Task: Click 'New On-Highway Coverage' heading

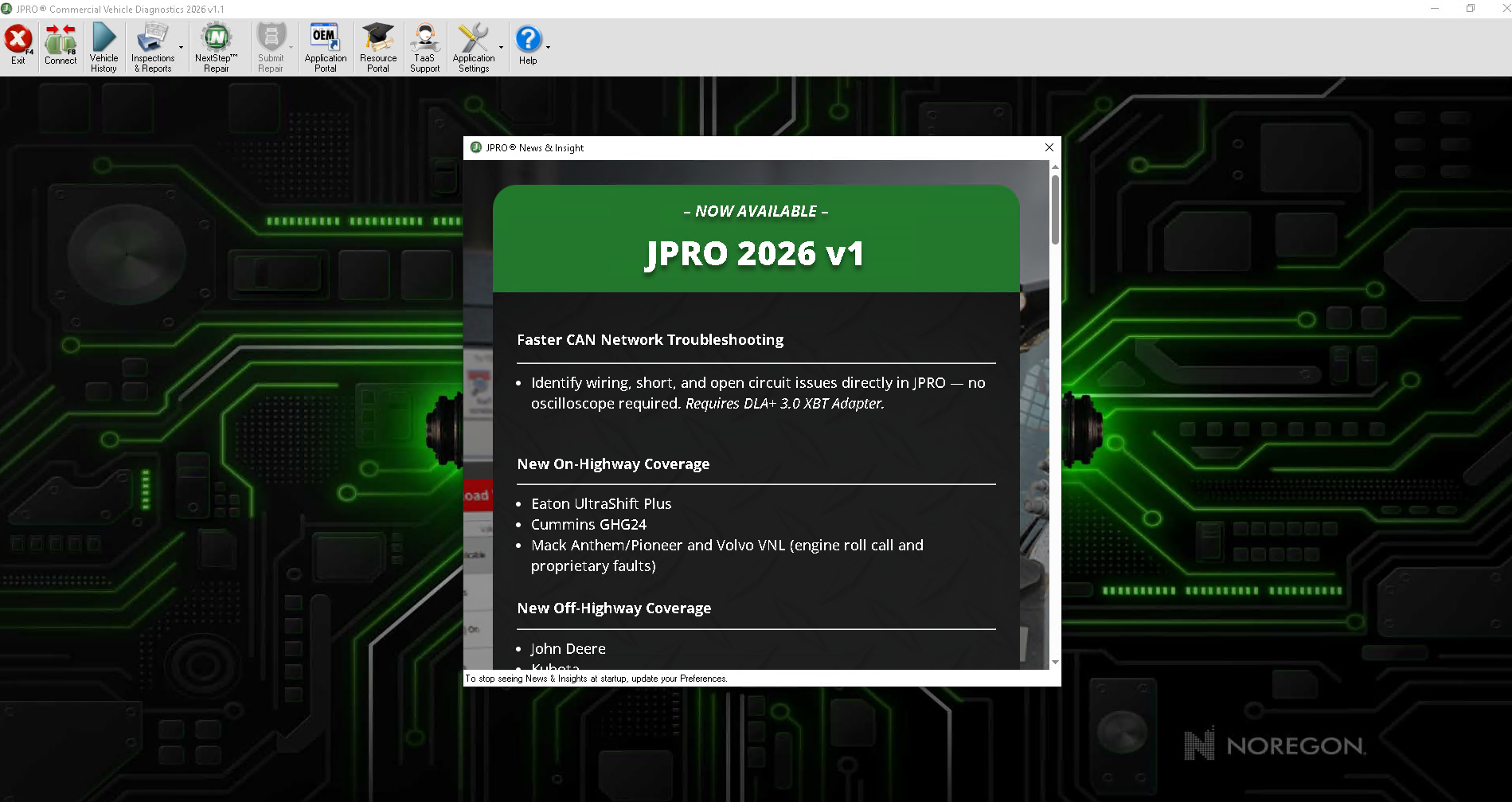Action: pos(613,464)
